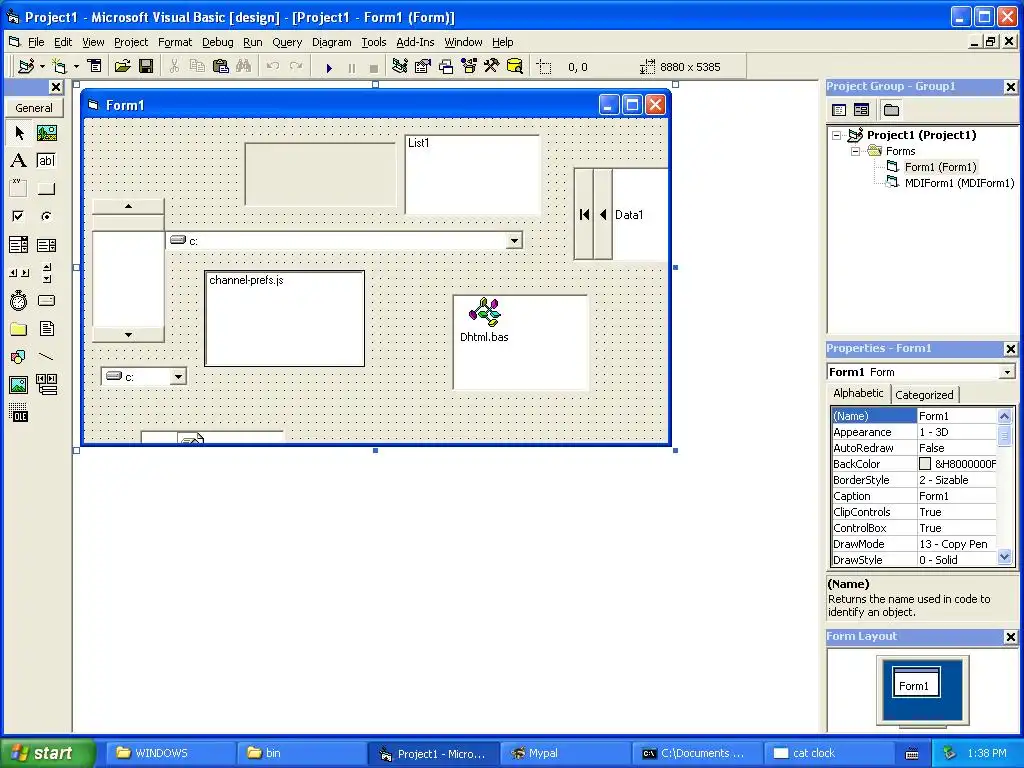Select the Shape control tool
The height and width of the screenshot is (768, 1024).
pyautogui.click(x=19, y=357)
